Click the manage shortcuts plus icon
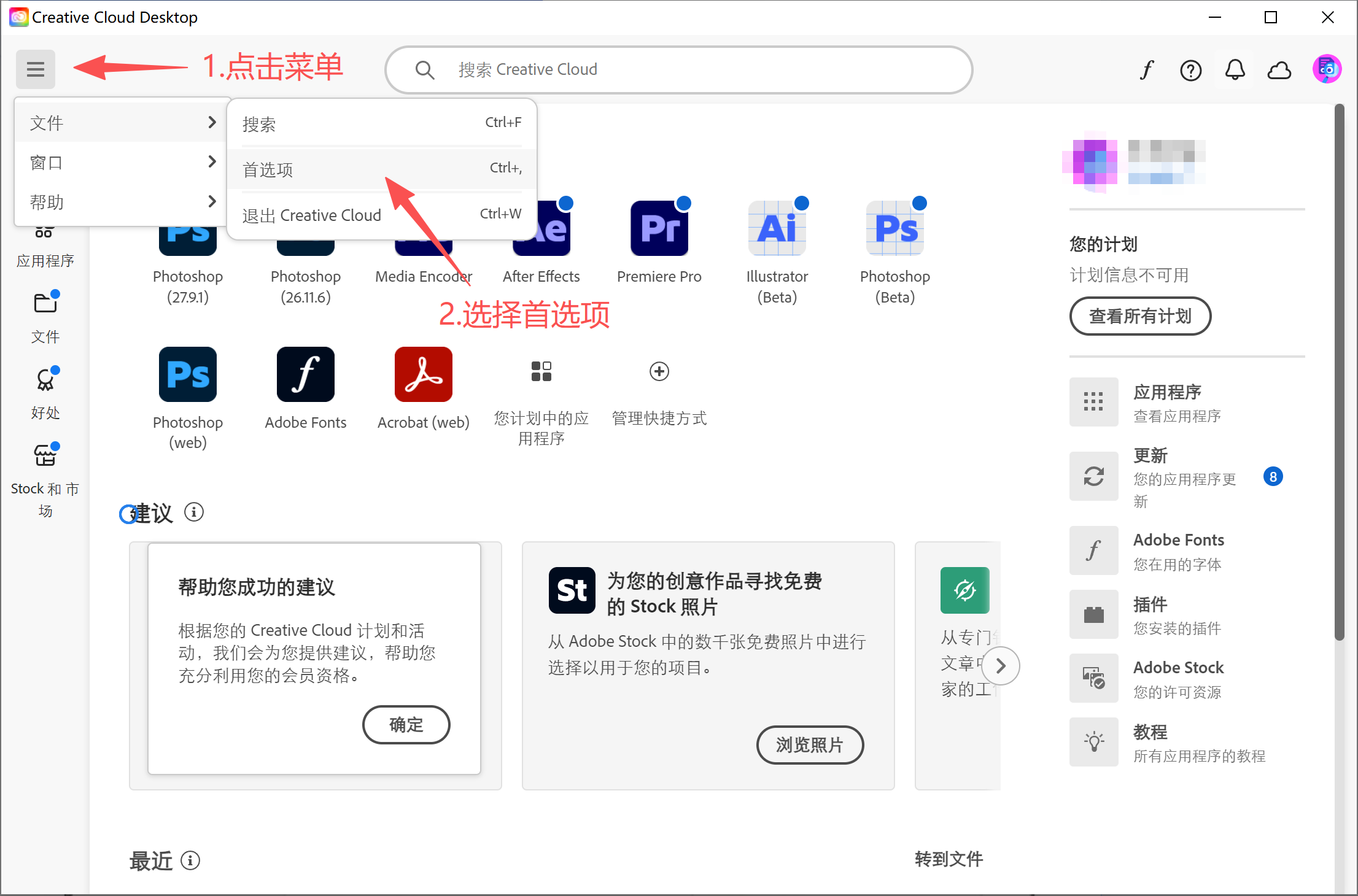The image size is (1358, 896). [659, 371]
